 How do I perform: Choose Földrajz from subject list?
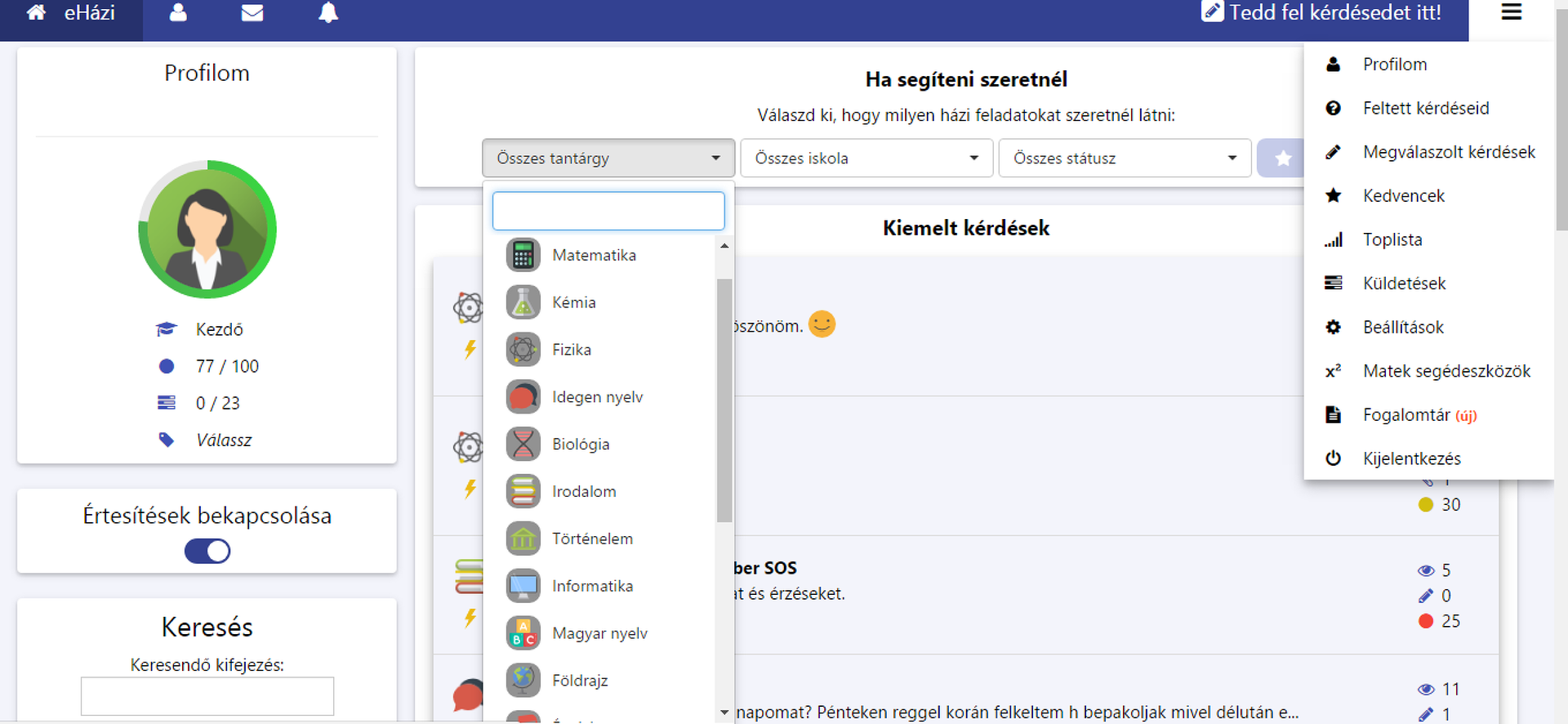click(x=580, y=681)
